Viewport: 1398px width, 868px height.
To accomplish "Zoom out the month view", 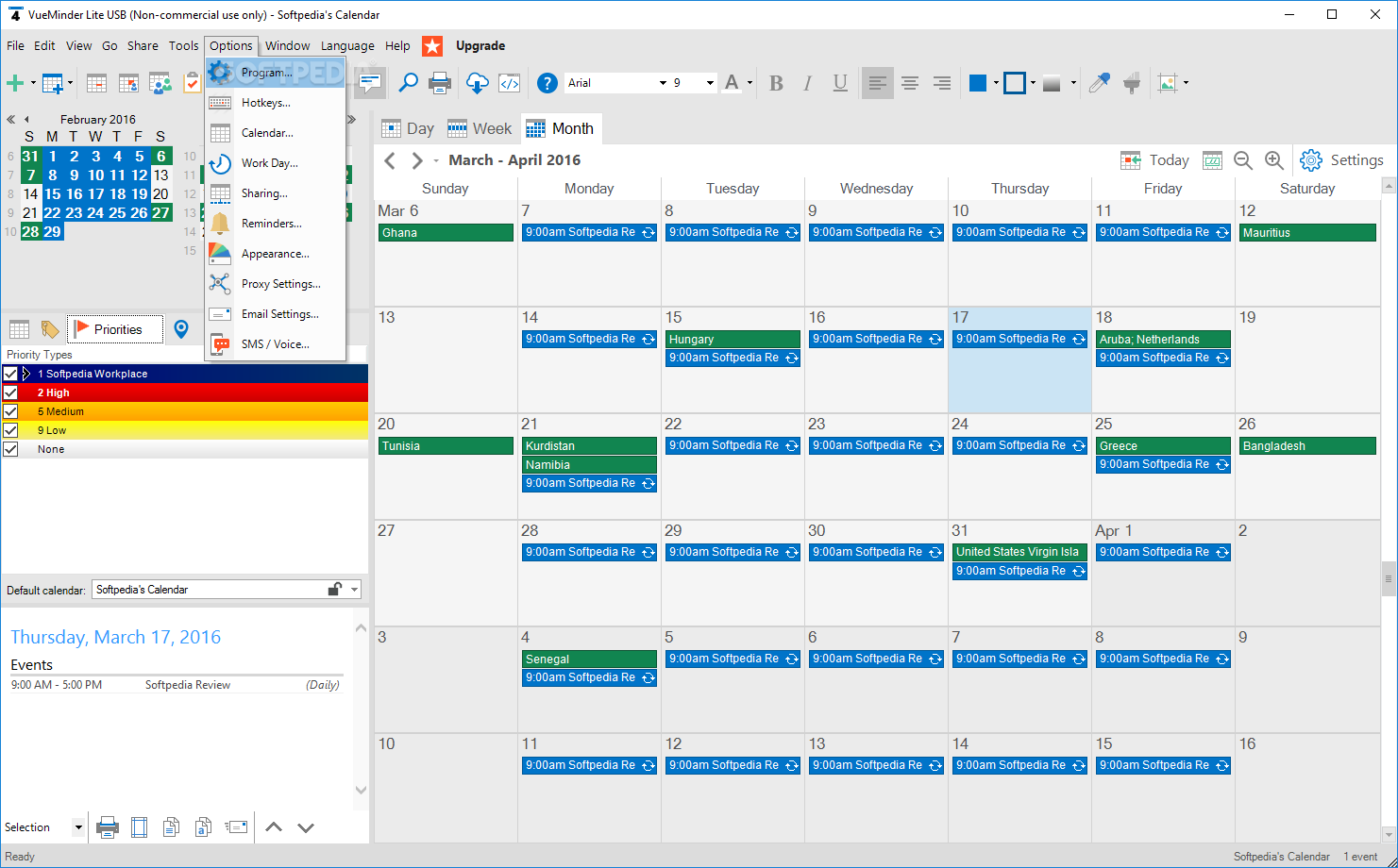I will (x=1243, y=160).
